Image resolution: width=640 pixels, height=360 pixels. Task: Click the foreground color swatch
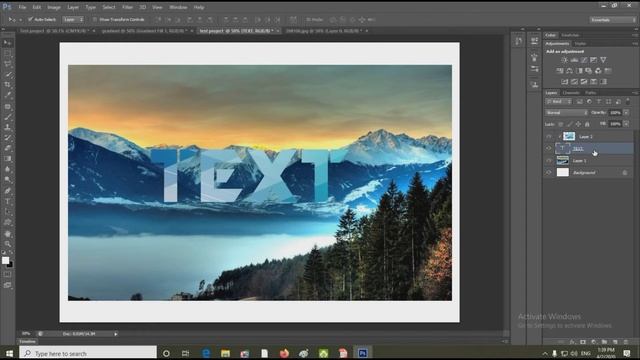coord(5,260)
